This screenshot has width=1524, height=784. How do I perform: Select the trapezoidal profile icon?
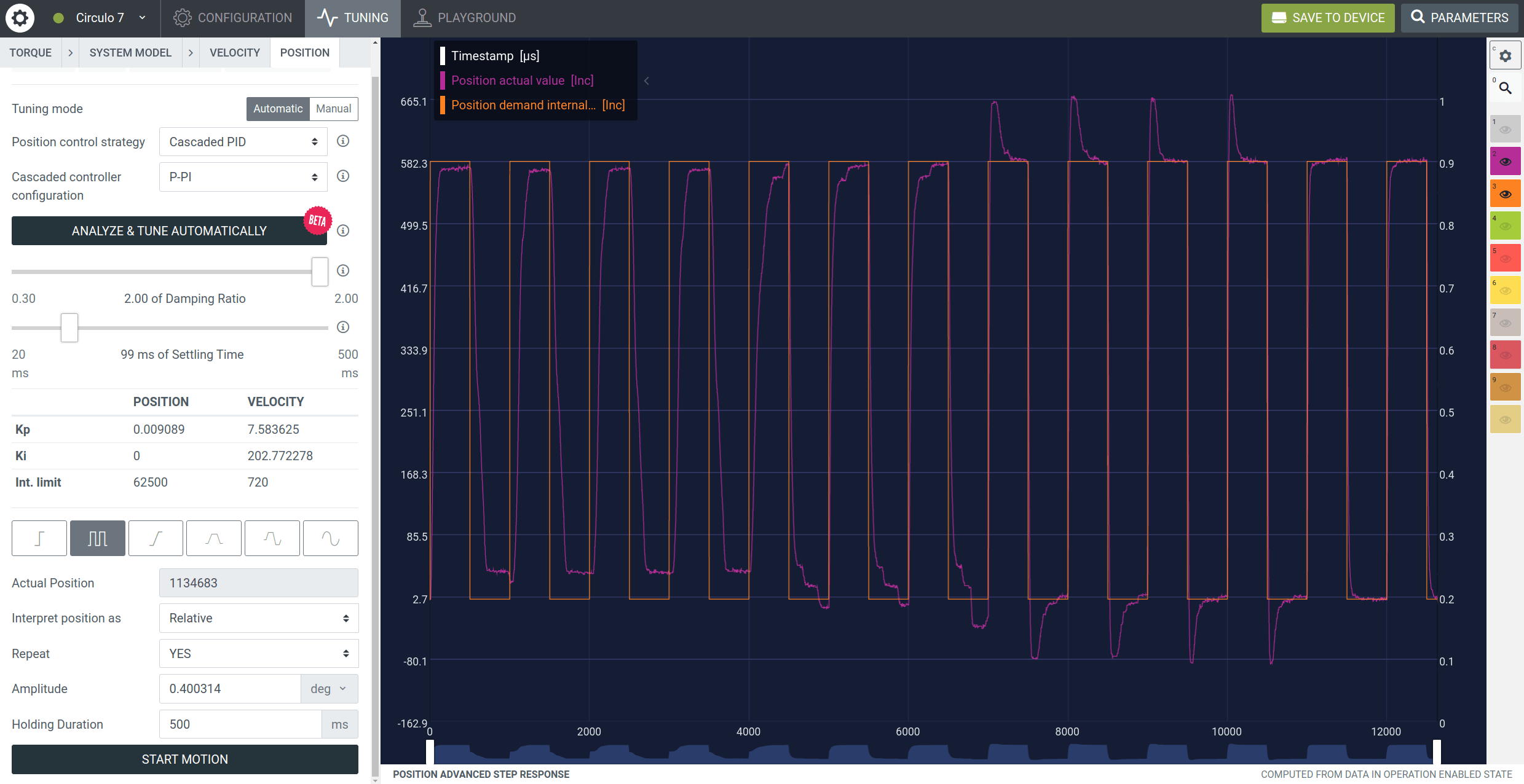213,538
